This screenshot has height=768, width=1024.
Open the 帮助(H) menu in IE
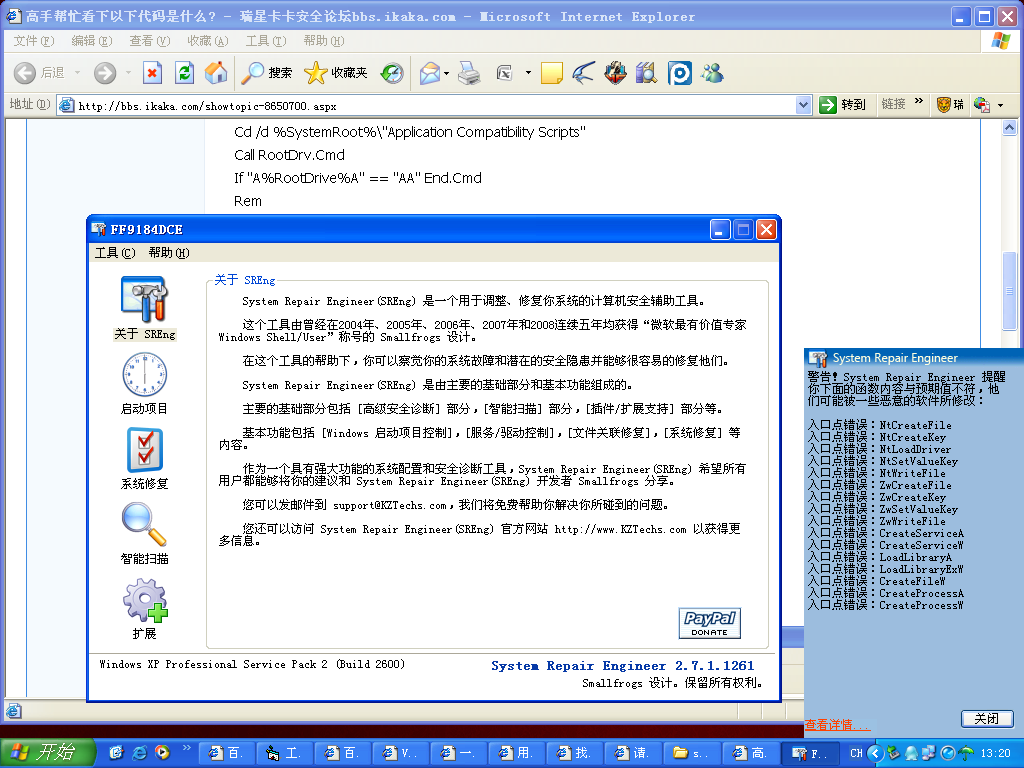pyautogui.click(x=324, y=41)
